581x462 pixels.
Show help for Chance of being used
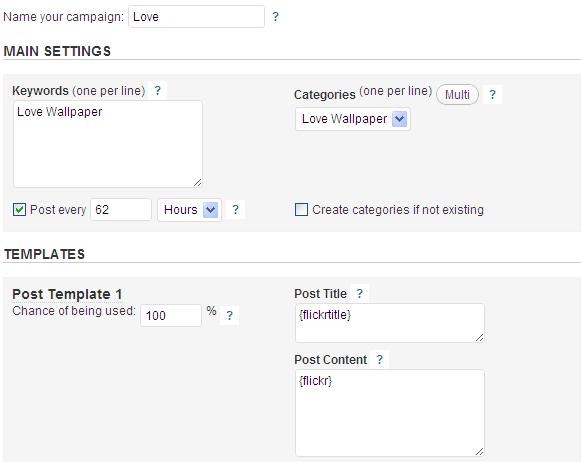coord(230,315)
